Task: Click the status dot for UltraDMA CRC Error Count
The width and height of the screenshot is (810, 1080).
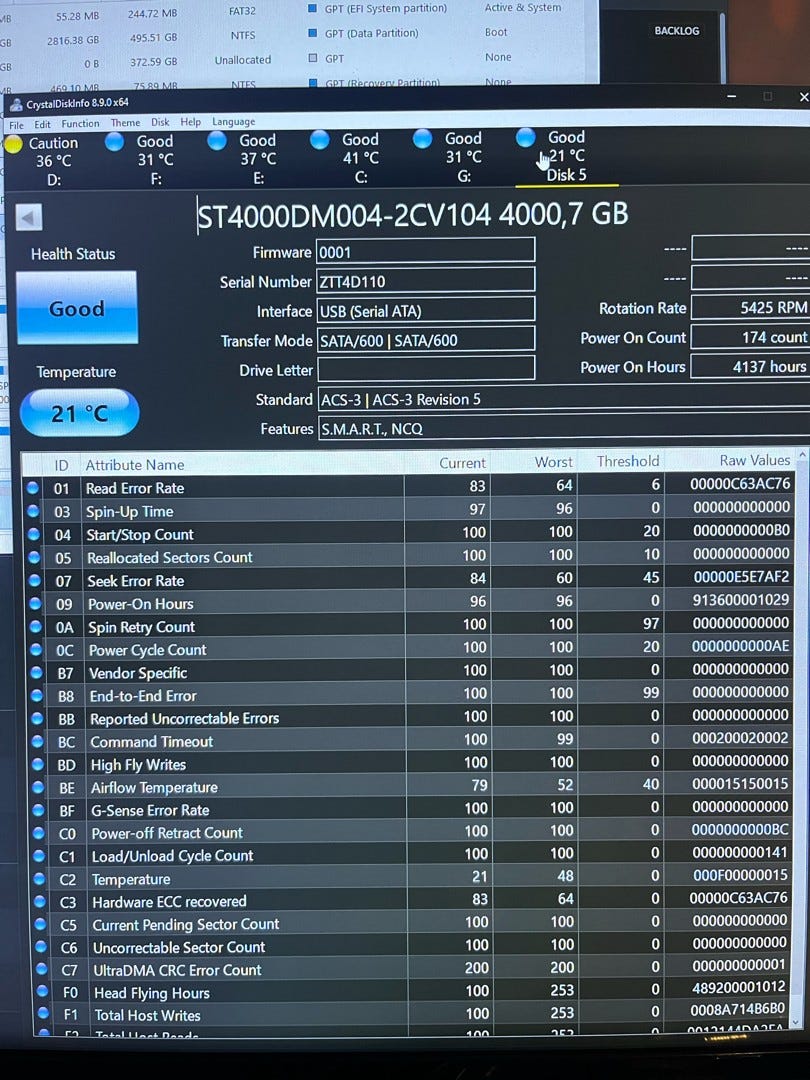Action: [x=42, y=970]
